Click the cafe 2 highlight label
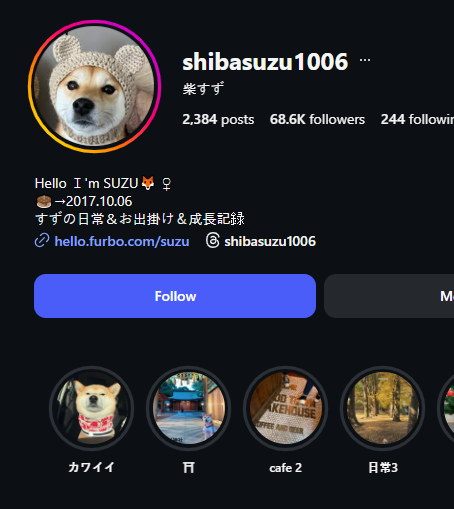The height and width of the screenshot is (509, 454). click(286, 468)
